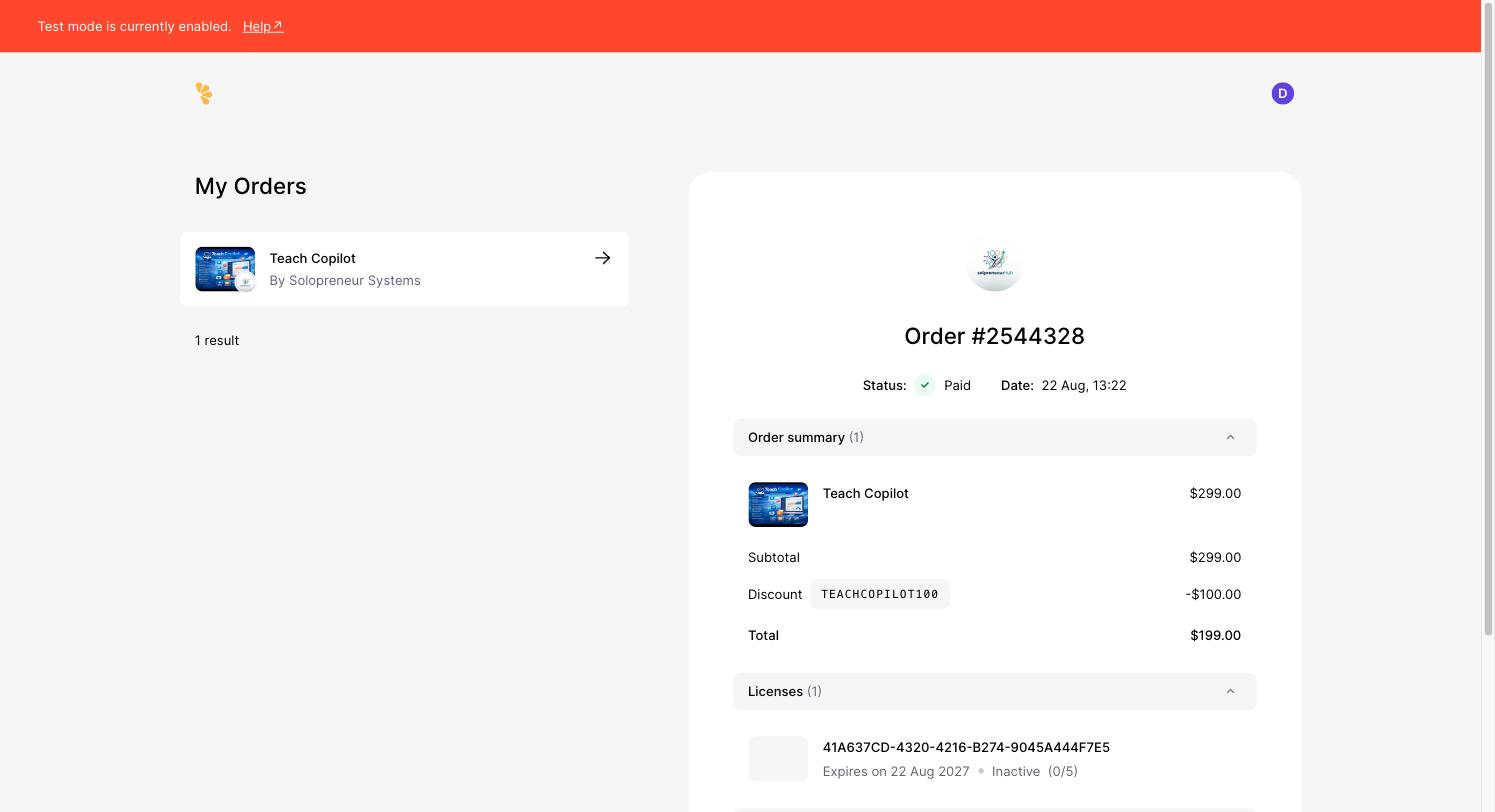Screen dimensions: 1495x812
Task: Click the "1 result" count text
Action: pos(217,340)
